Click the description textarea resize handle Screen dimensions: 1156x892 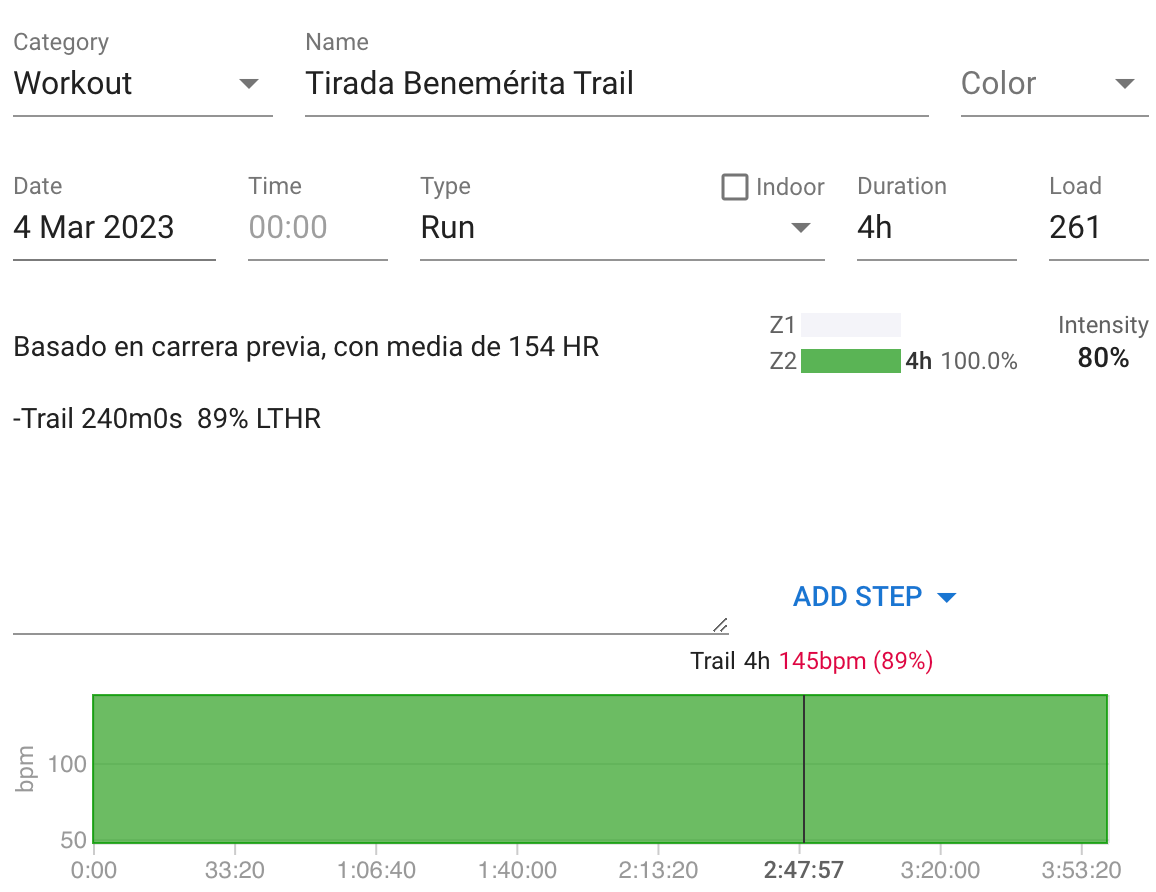pos(720,625)
